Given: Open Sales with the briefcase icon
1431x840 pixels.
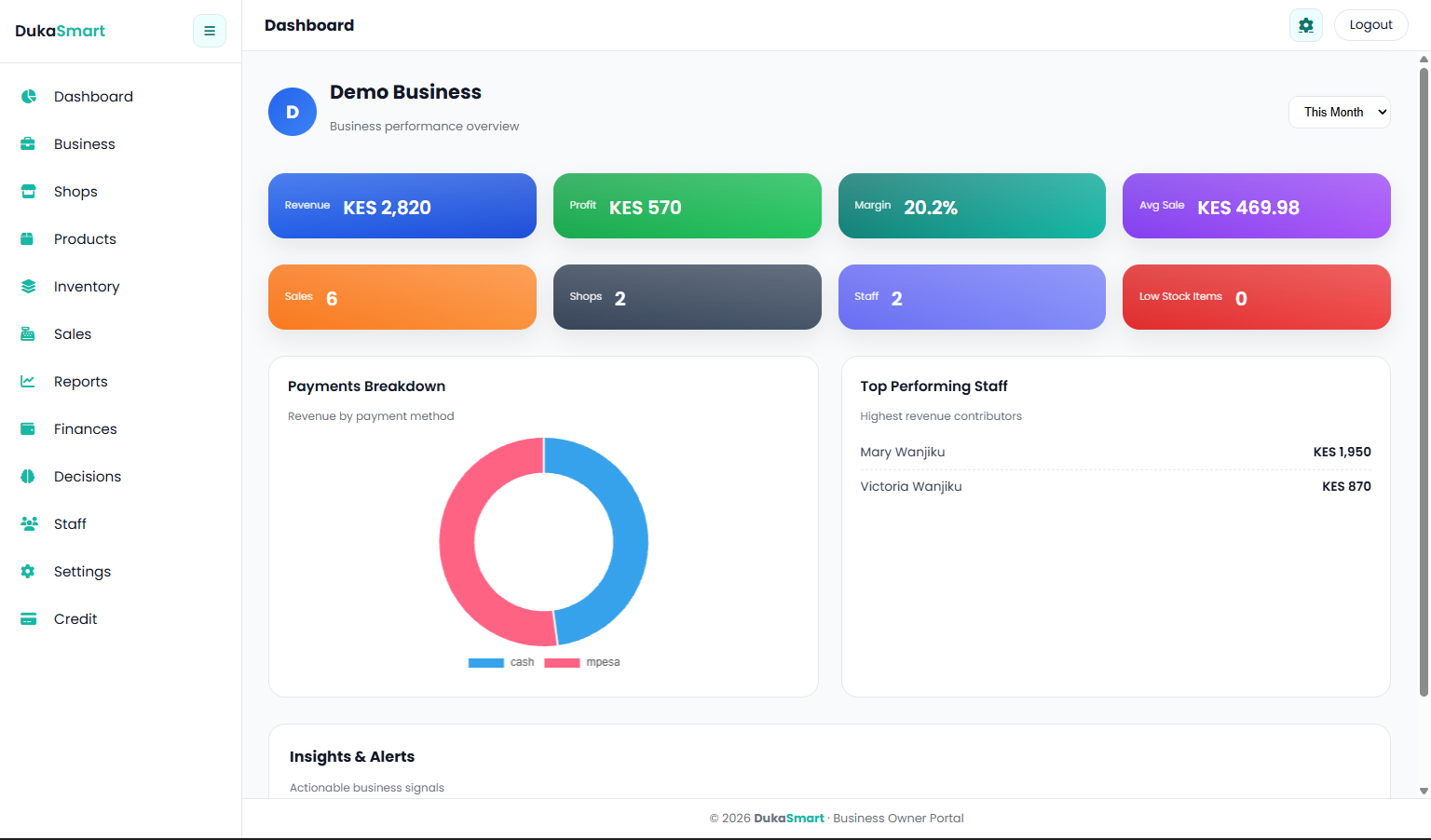Looking at the screenshot, I should pyautogui.click(x=28, y=333).
